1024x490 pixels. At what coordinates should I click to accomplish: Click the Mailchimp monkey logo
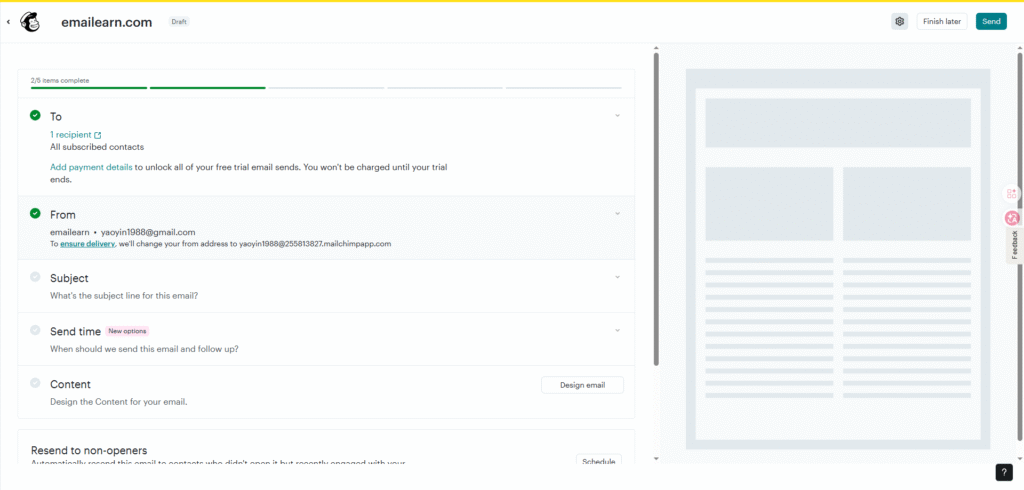tap(29, 22)
